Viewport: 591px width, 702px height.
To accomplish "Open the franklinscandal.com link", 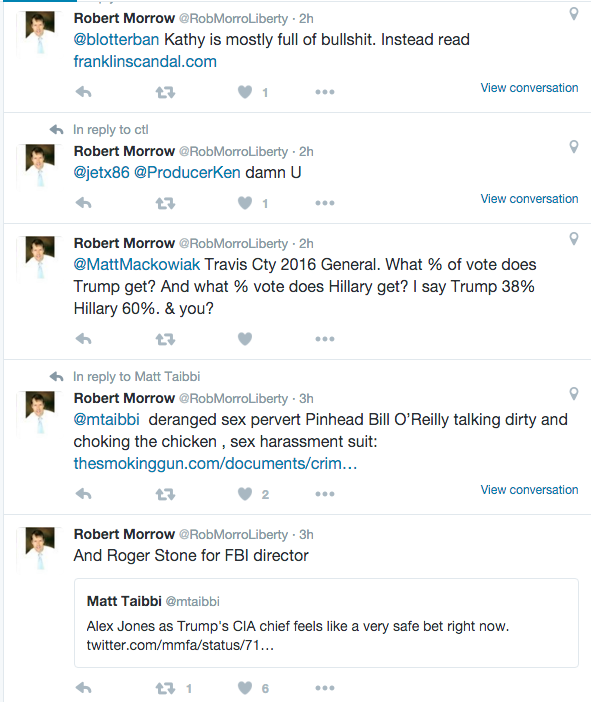I will [145, 61].
